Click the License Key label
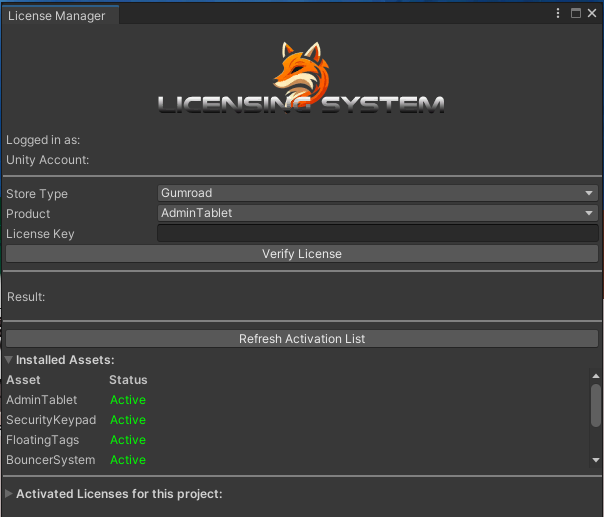The width and height of the screenshot is (604, 517). click(x=40, y=234)
